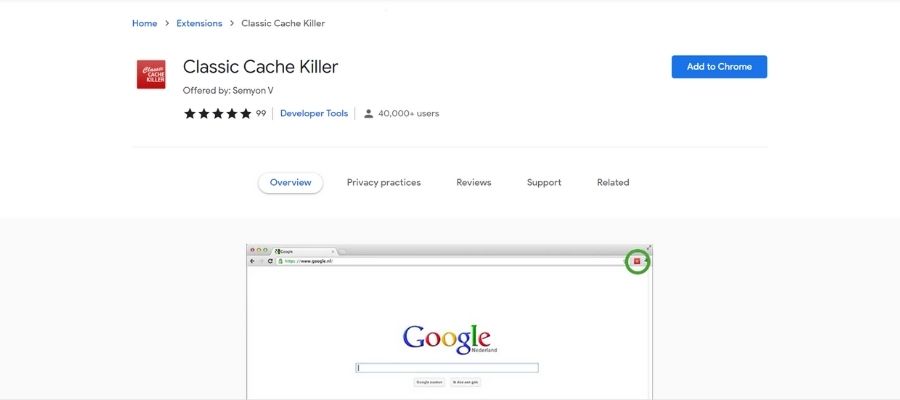
Task: Click the five-star rating icons
Action: (x=218, y=114)
